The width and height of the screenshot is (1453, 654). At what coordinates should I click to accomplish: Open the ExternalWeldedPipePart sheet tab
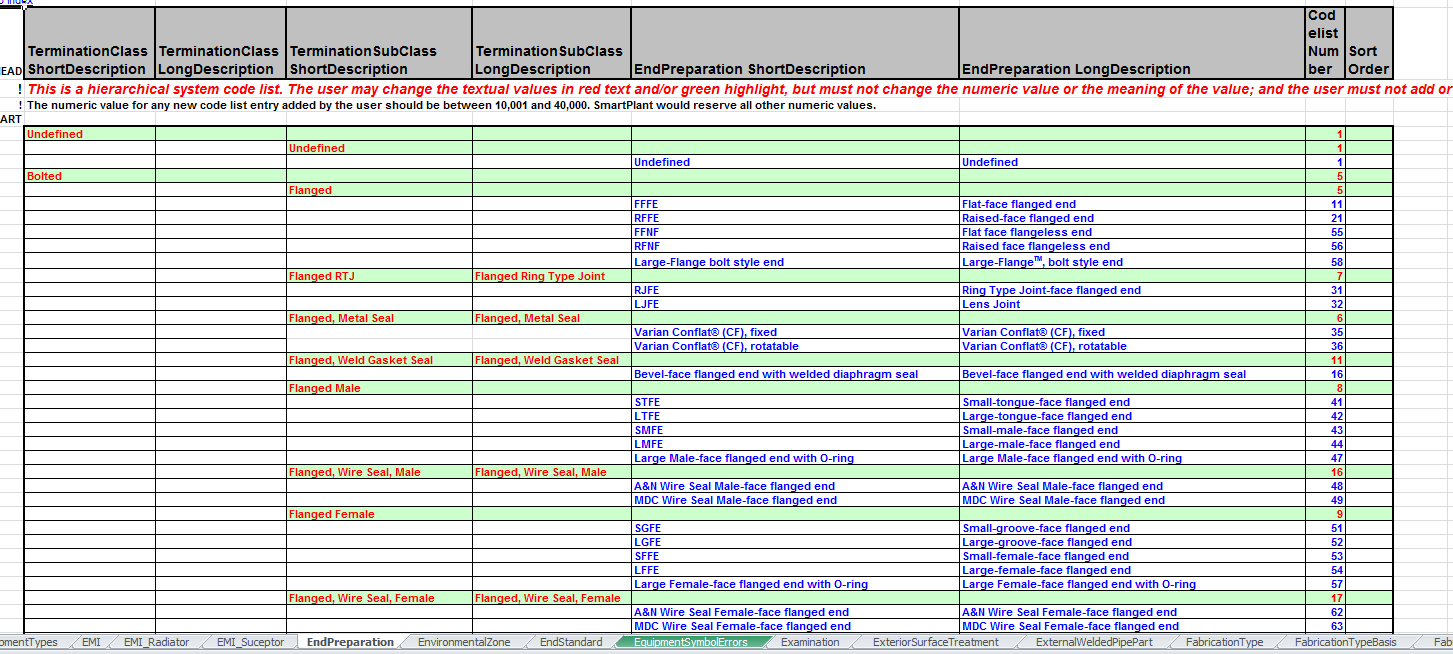(x=1093, y=642)
